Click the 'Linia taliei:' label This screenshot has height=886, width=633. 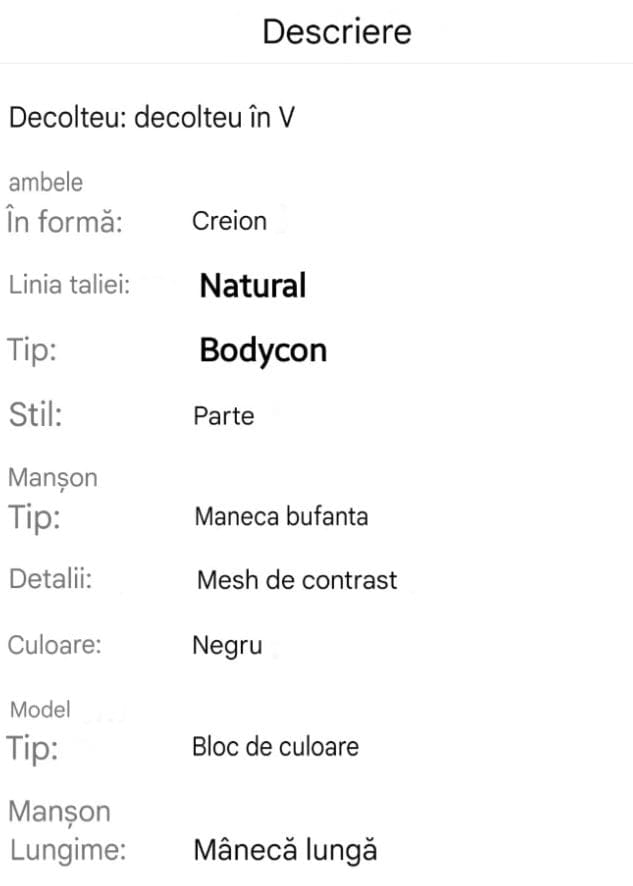[x=71, y=285]
